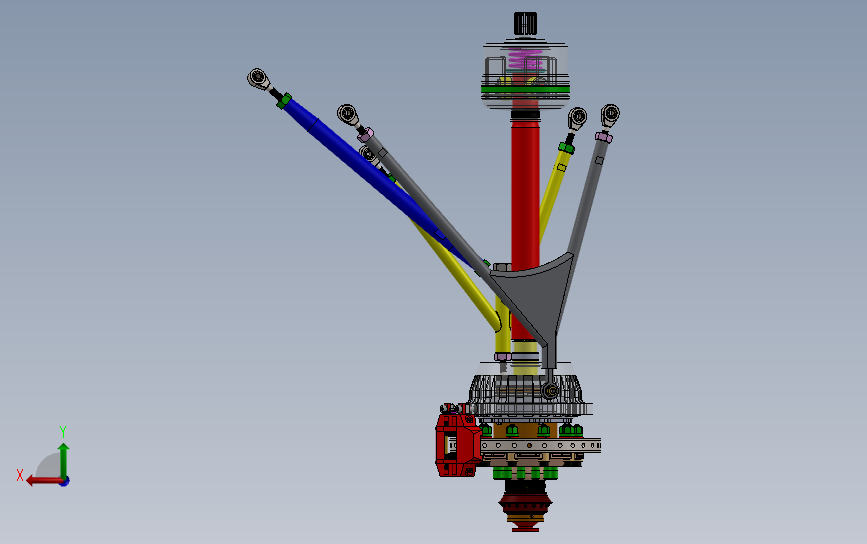Select the red brake caliper
Viewport: 867px width, 544px height.
457,445
